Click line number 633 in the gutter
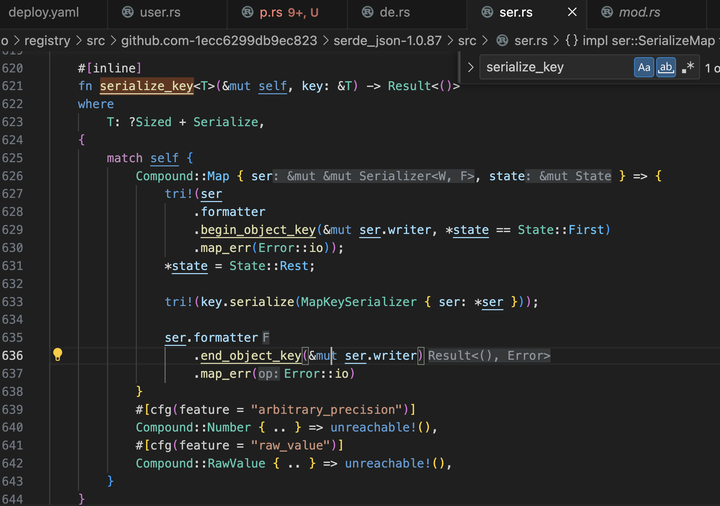 (x=12, y=301)
